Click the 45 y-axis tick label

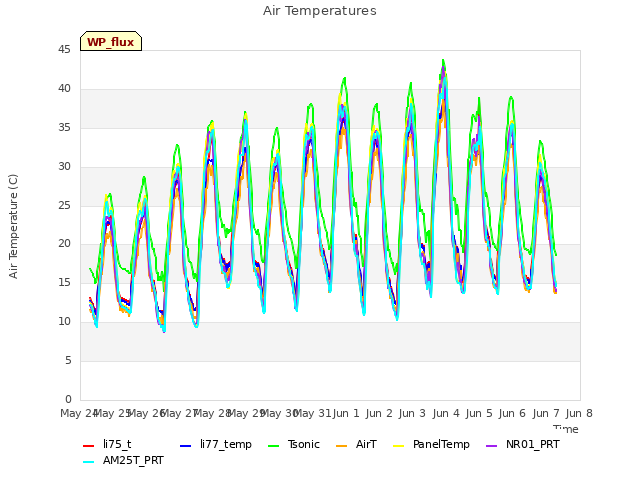tap(64, 50)
